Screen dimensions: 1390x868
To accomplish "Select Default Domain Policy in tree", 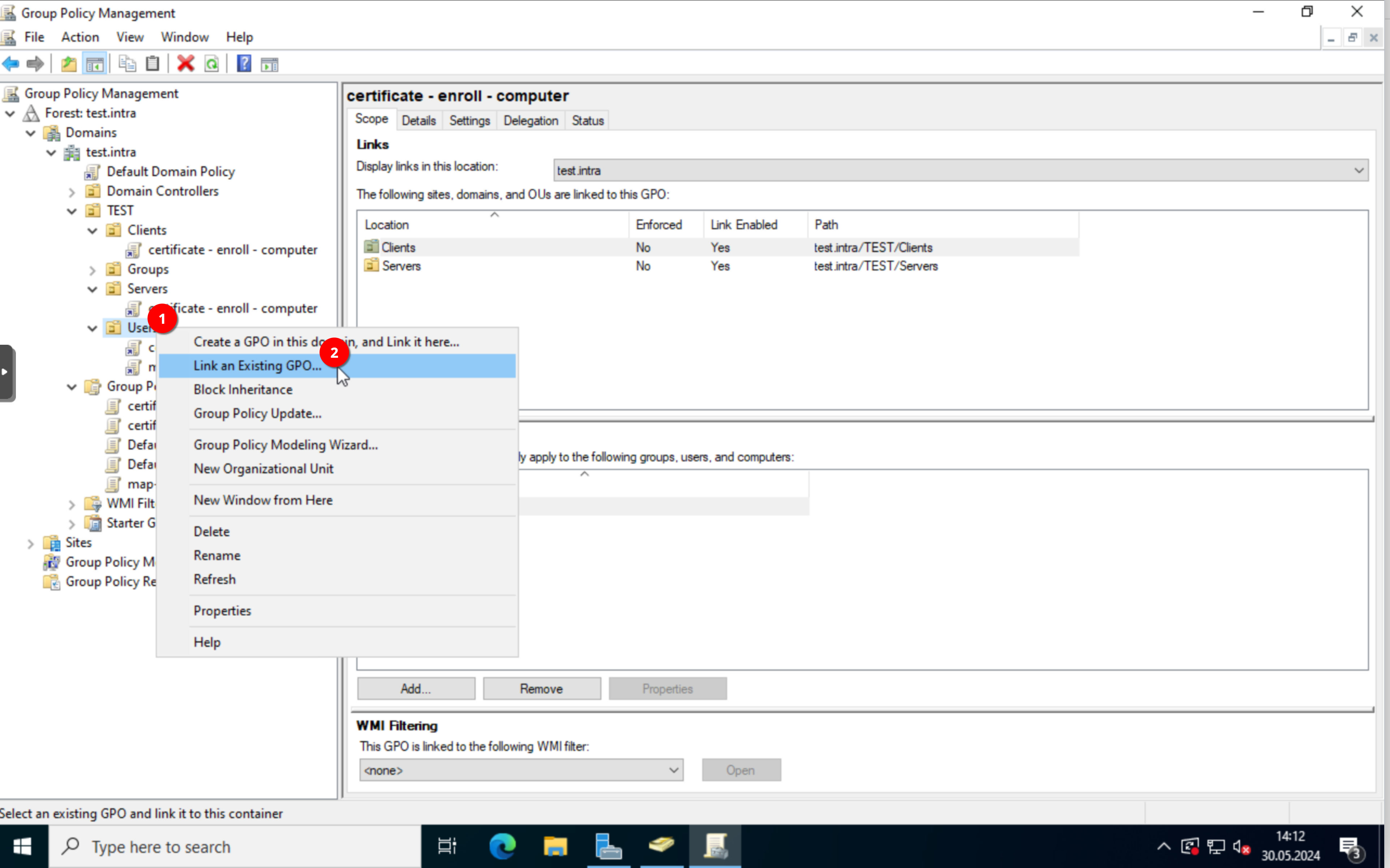I will click(171, 172).
